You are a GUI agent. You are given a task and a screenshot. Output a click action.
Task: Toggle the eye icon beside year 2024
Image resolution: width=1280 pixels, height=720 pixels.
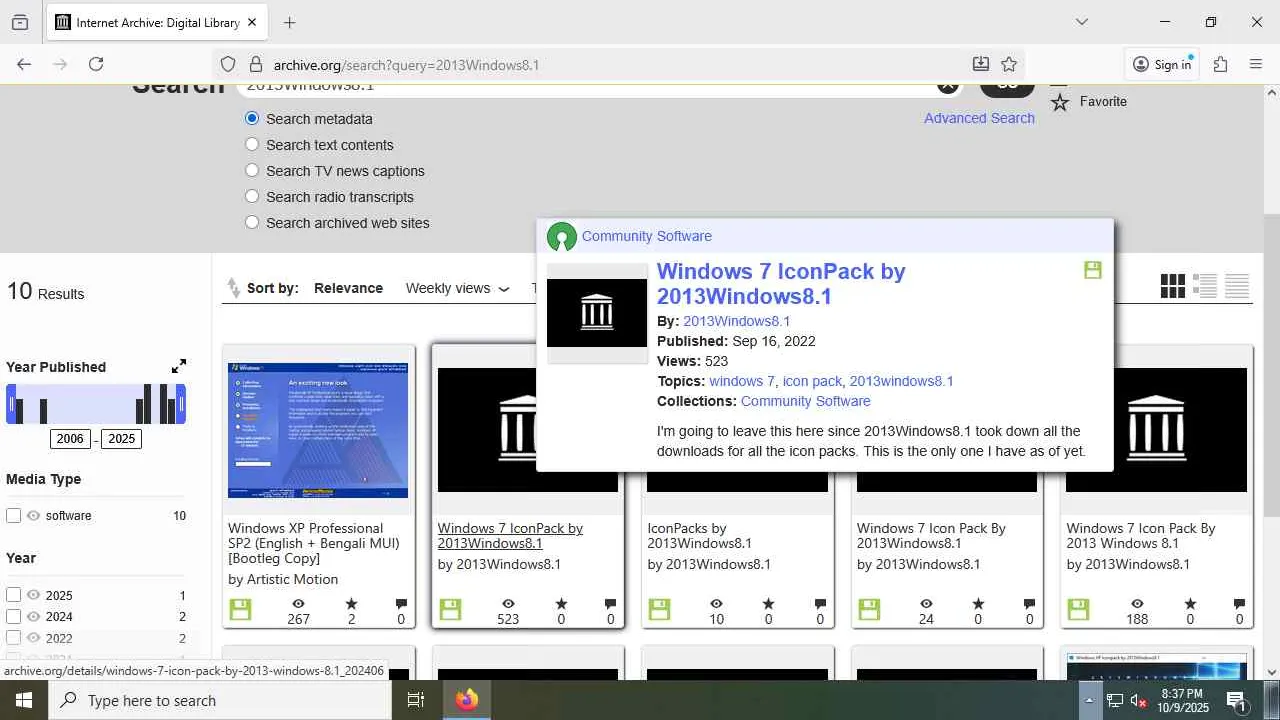[34, 616]
